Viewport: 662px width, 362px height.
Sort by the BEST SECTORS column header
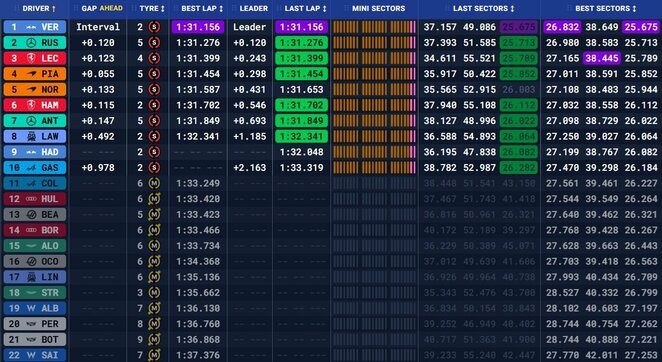(x=606, y=8)
